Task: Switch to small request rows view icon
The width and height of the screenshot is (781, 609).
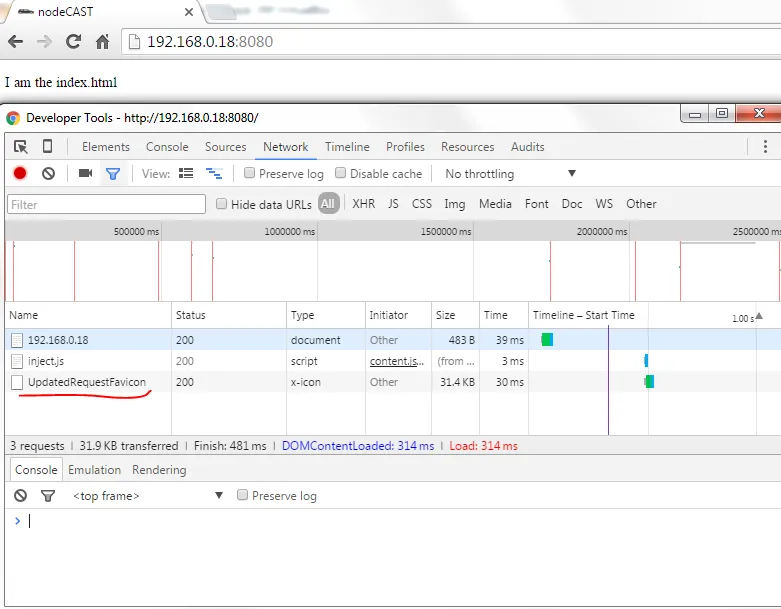Action: click(214, 173)
